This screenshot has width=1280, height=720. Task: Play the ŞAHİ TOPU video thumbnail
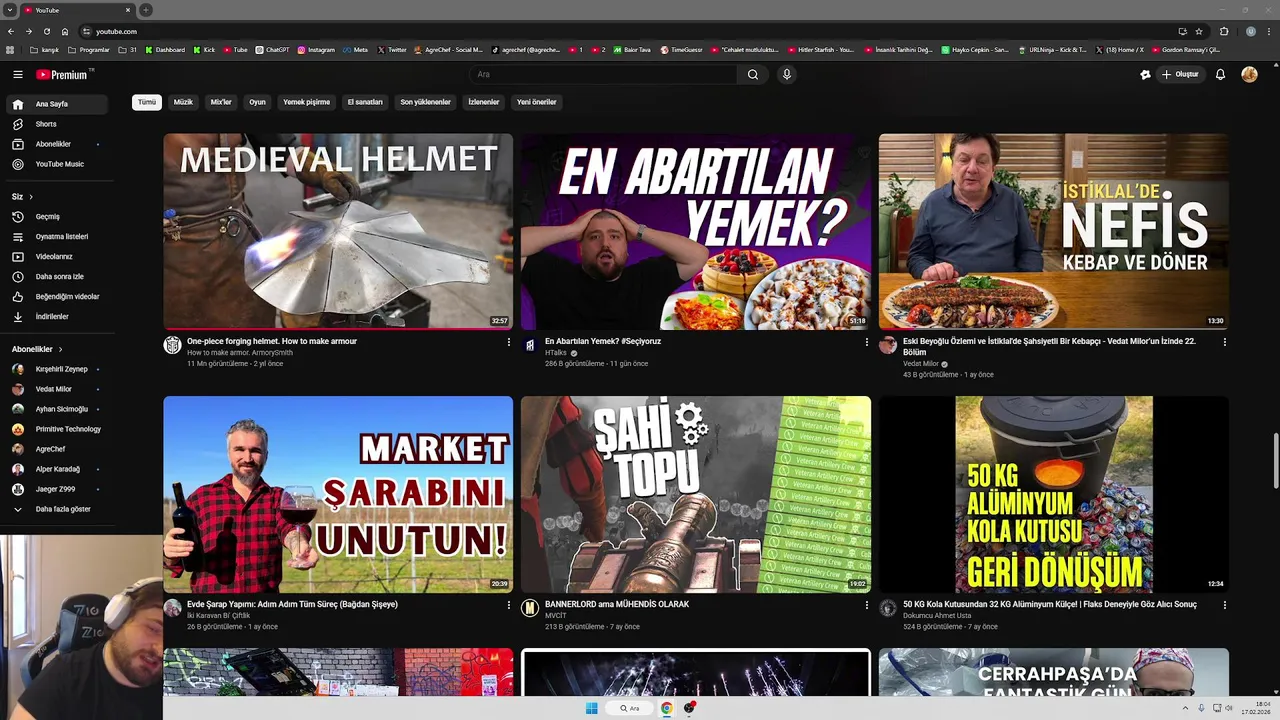(696, 494)
